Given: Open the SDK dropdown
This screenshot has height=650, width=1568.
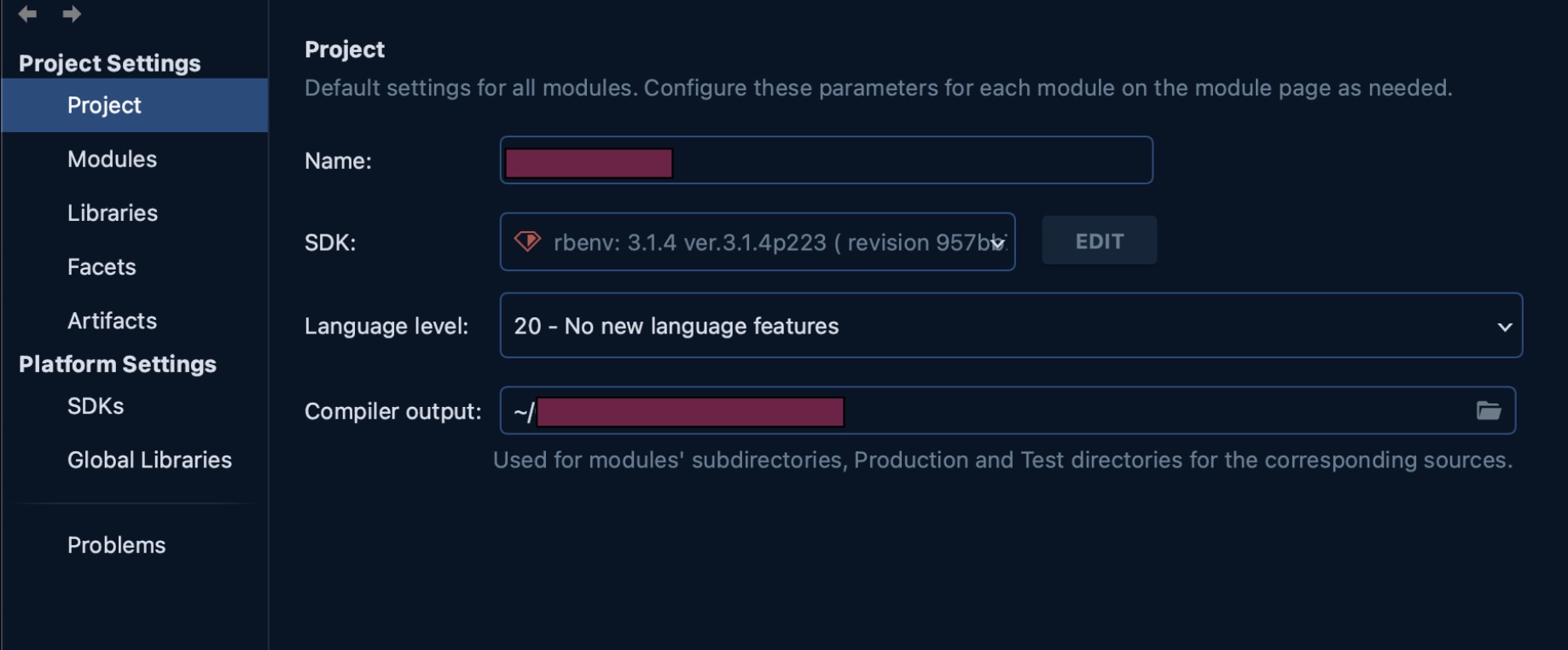Looking at the screenshot, I should click(x=996, y=243).
